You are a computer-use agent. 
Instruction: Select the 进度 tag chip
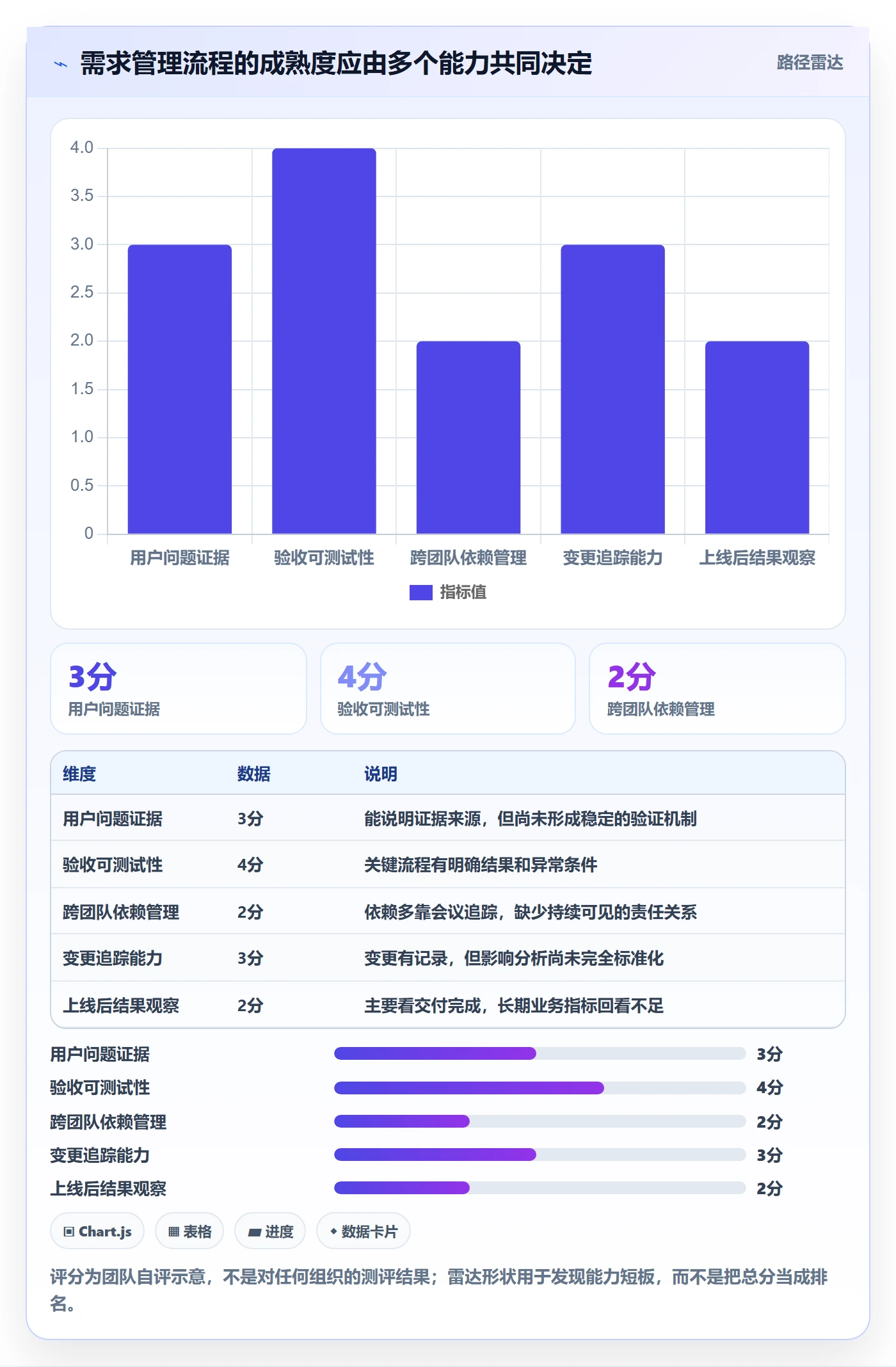click(x=270, y=1231)
